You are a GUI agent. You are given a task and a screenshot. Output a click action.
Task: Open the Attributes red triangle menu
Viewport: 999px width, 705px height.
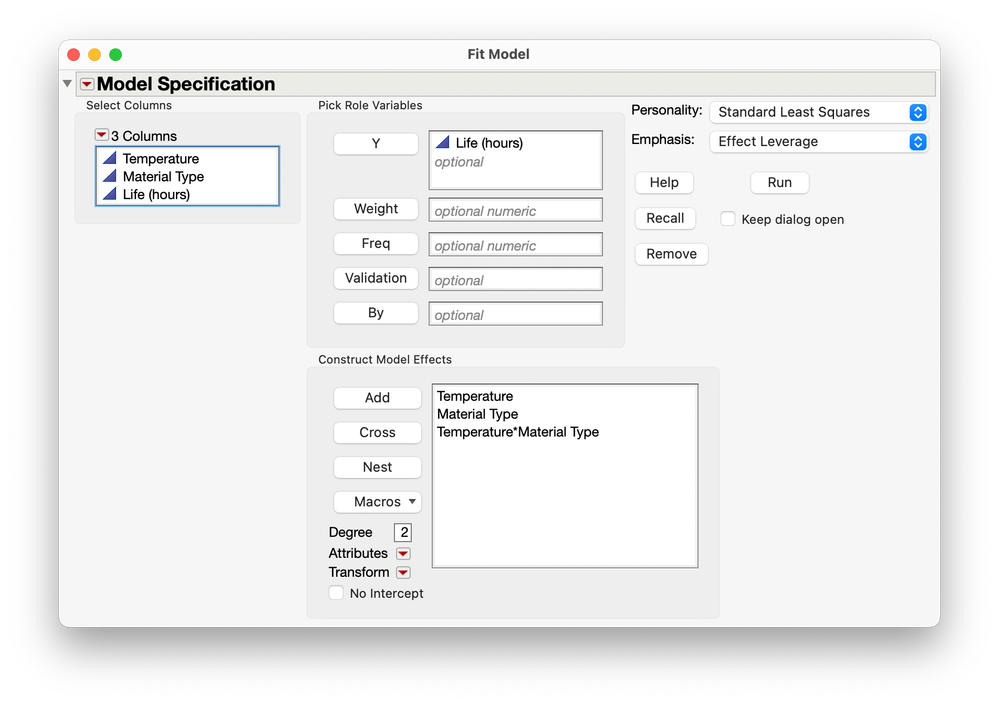tap(403, 553)
